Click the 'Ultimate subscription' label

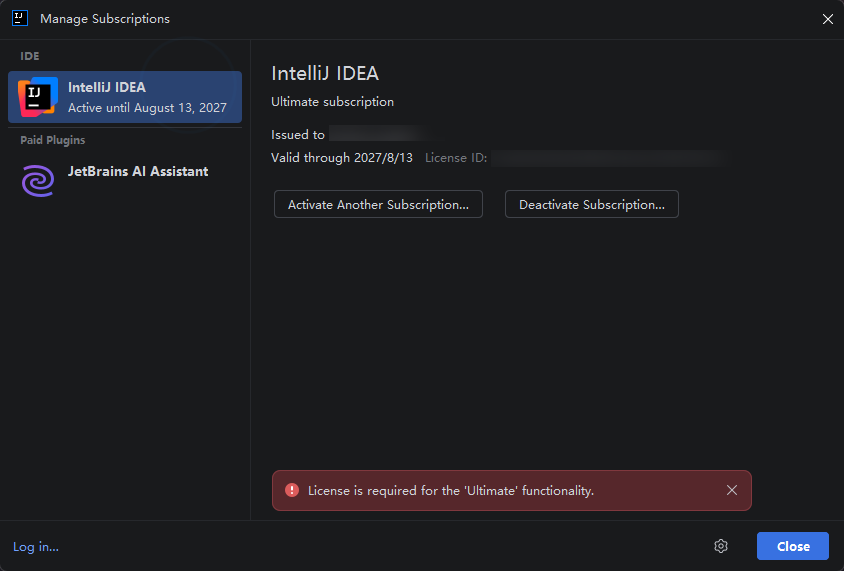coord(332,102)
